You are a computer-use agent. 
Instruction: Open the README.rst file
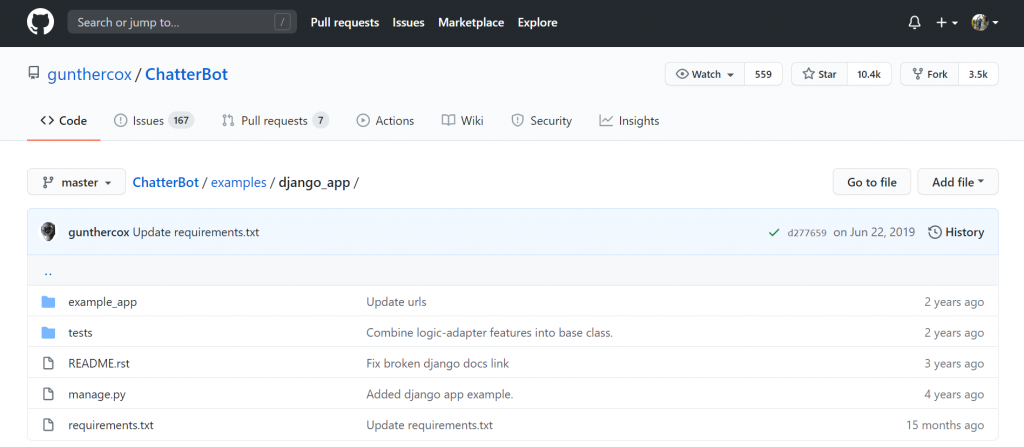[x=99, y=363]
